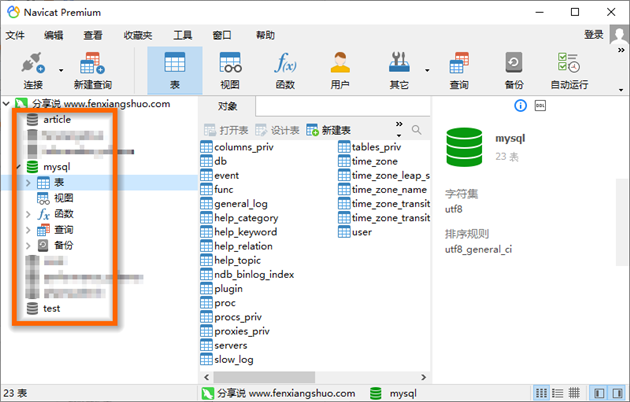Open the dropdown arrow beside 连接
630x402 pixels.
pyautogui.click(x=61, y=71)
